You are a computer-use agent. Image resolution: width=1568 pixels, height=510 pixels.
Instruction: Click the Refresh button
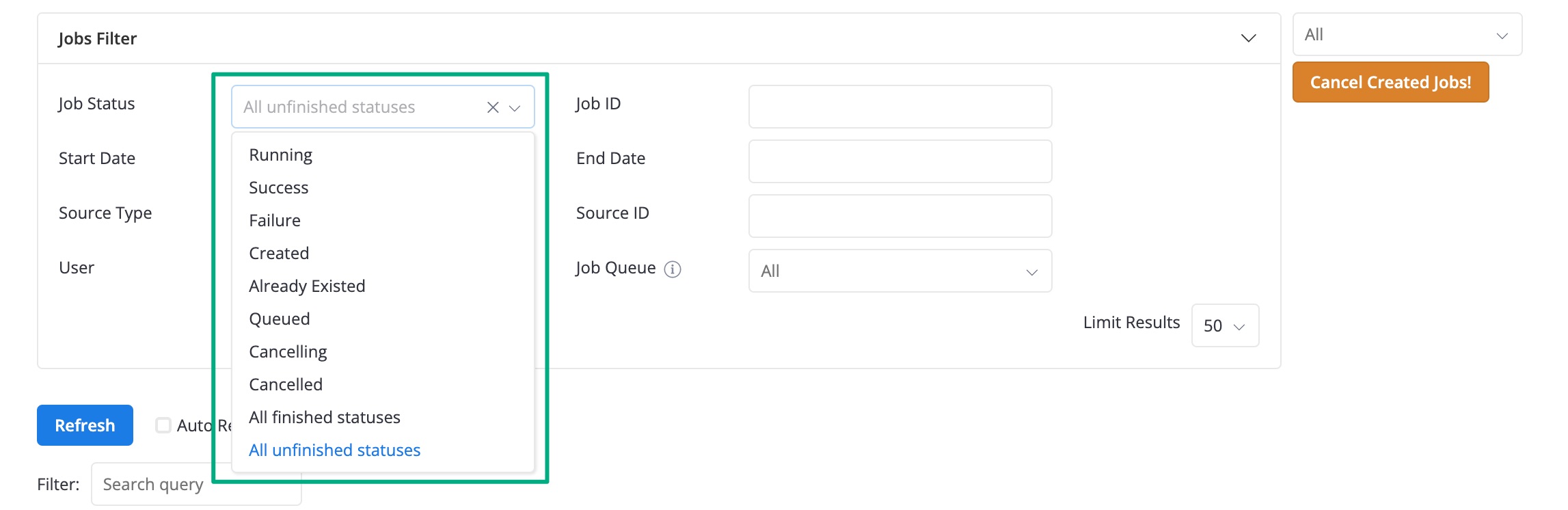pos(85,425)
